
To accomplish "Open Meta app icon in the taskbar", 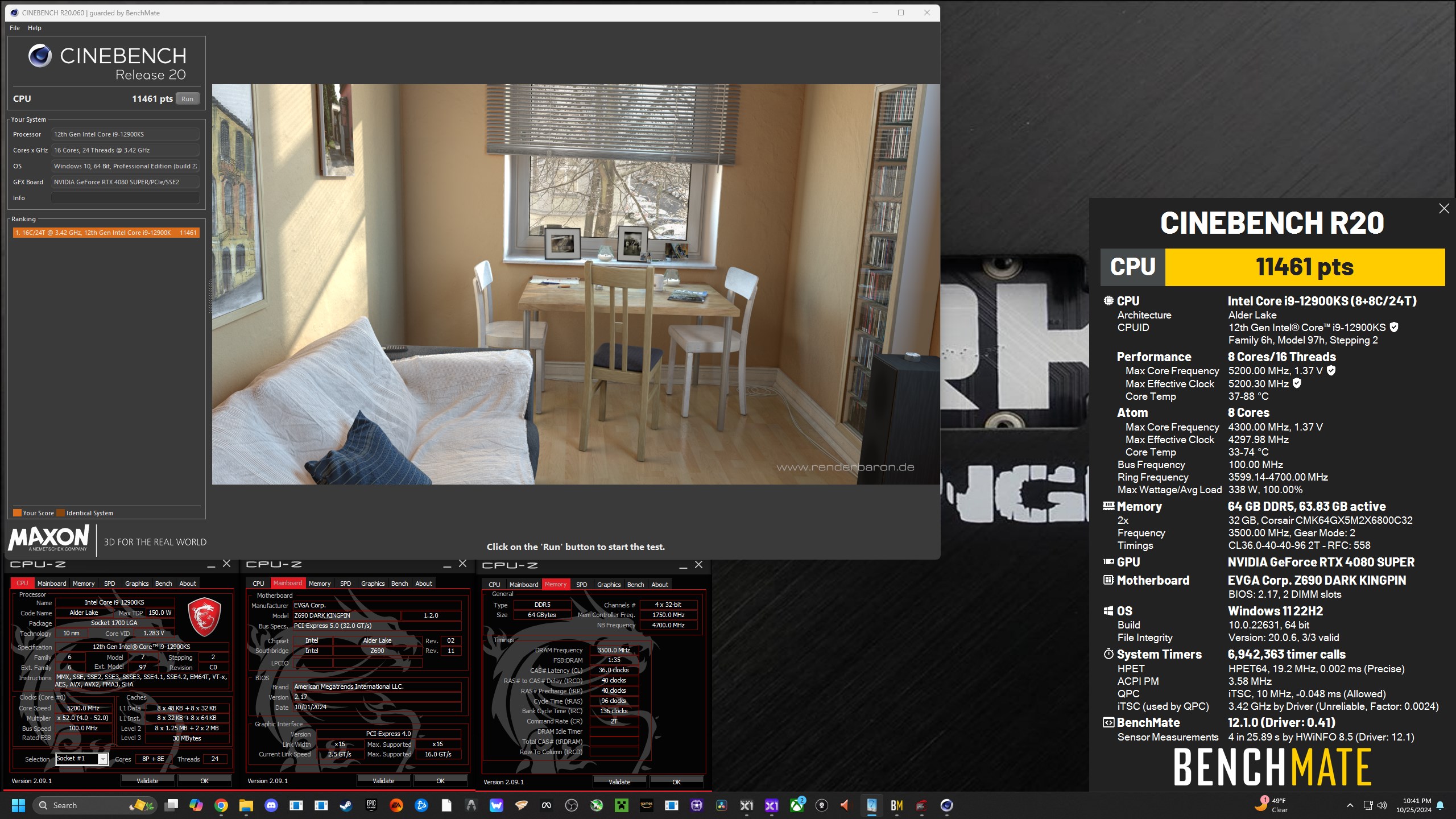I will coord(547,805).
